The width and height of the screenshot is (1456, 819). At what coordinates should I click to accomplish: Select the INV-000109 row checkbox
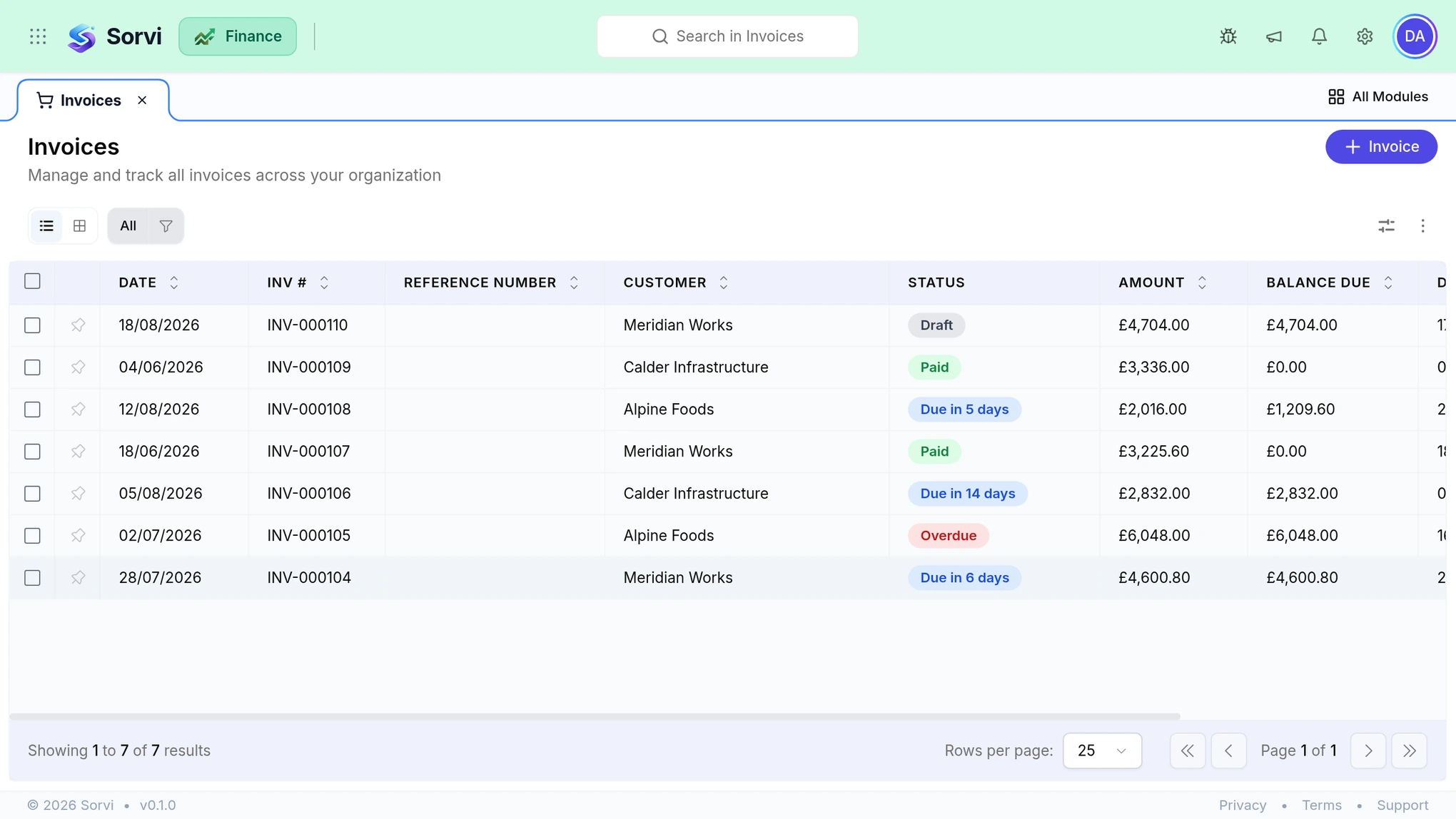click(x=32, y=367)
